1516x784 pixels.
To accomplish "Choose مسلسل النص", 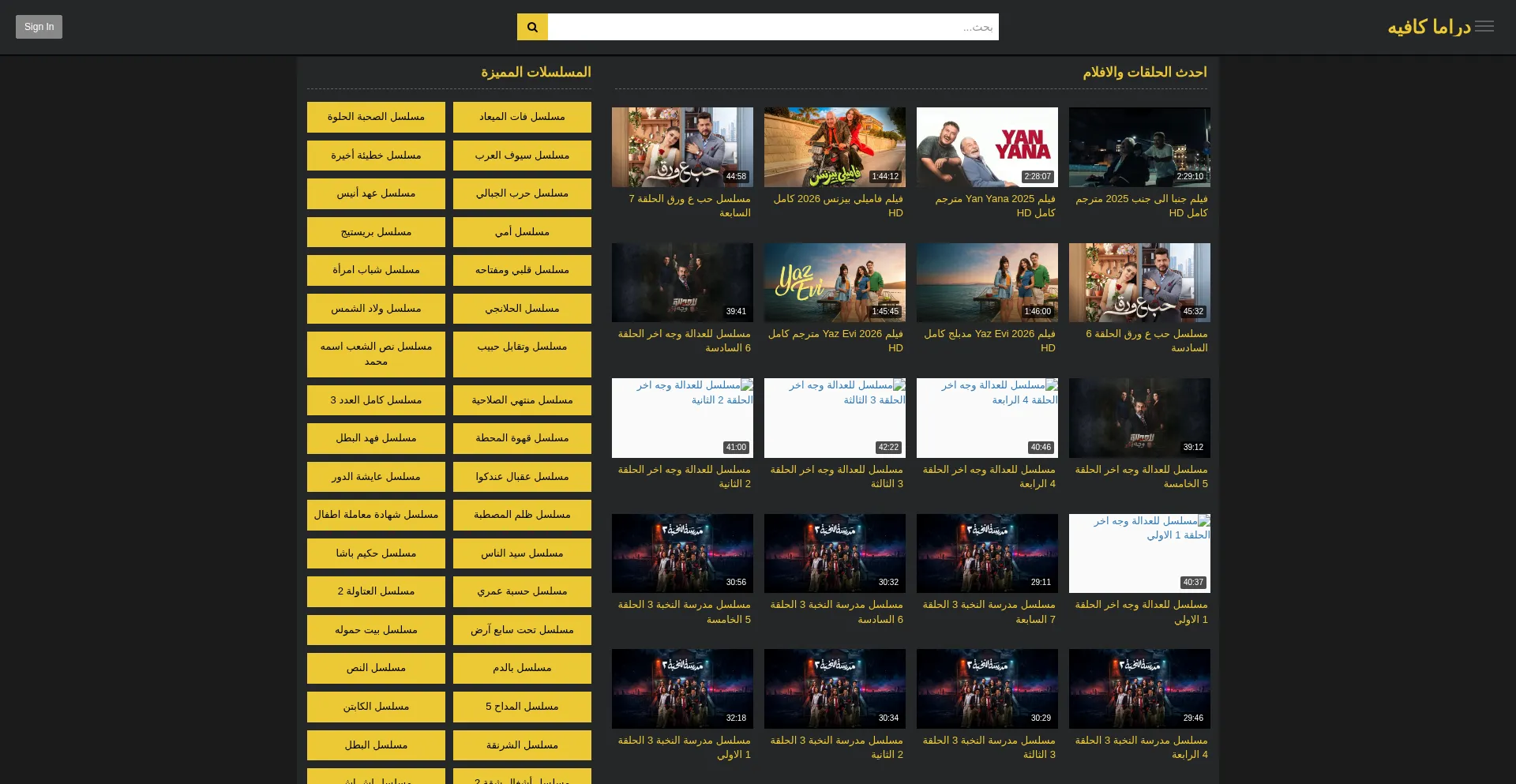I will tap(376, 668).
